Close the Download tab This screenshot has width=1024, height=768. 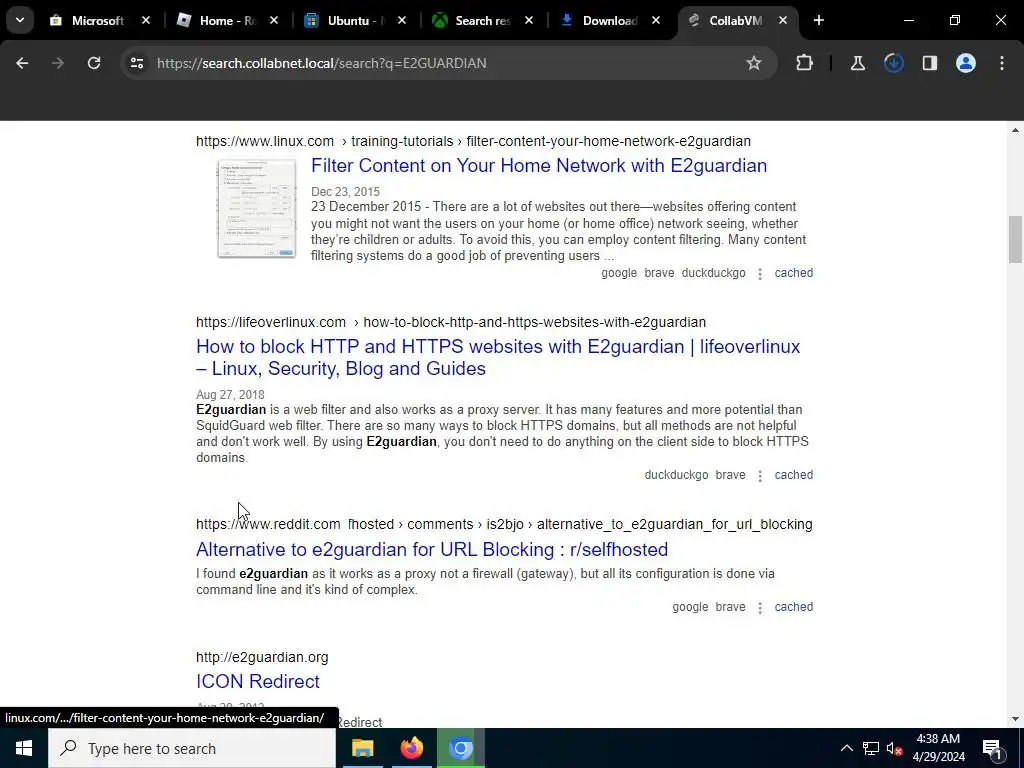tap(656, 20)
